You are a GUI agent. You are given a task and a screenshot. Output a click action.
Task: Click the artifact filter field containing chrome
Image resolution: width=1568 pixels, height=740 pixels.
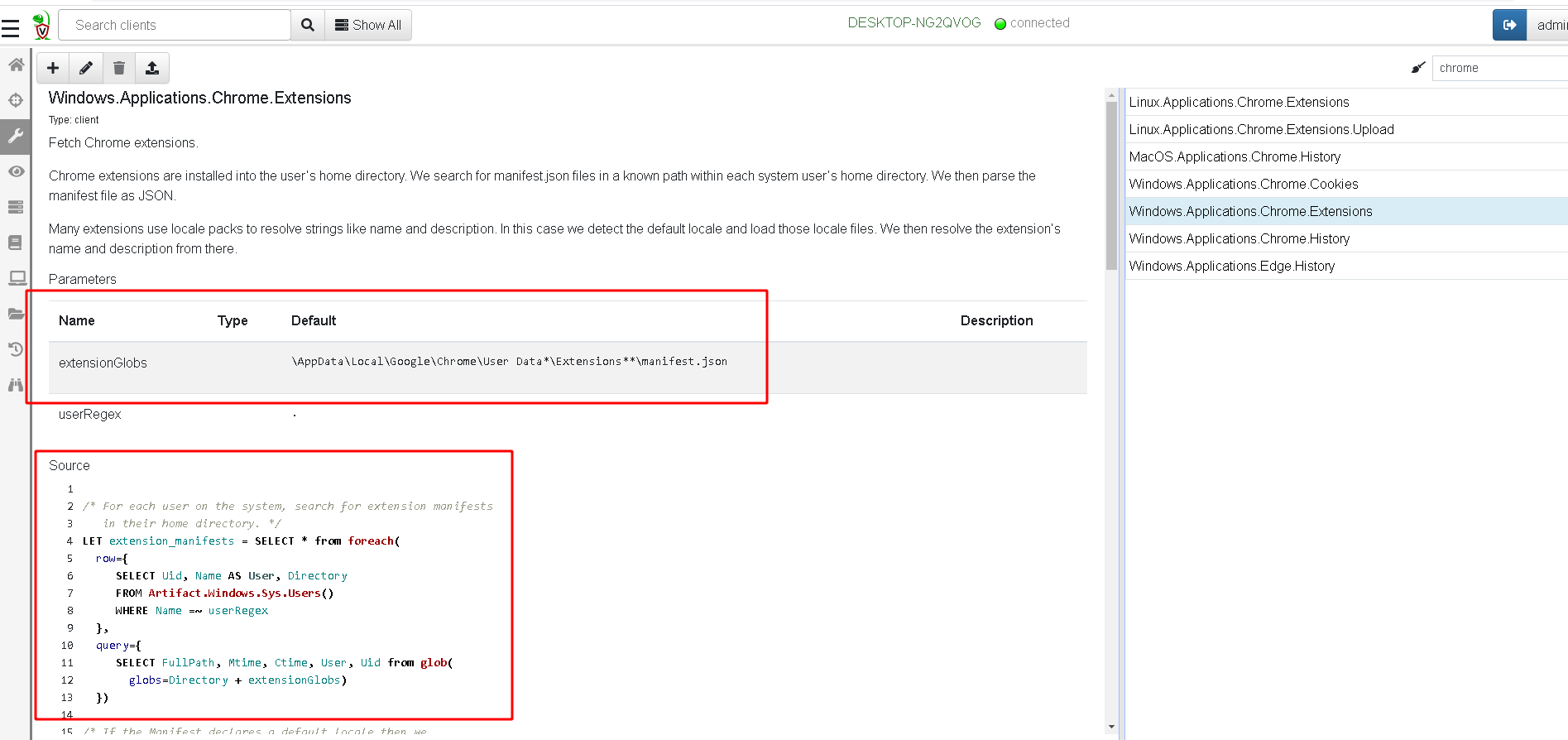(x=1499, y=68)
